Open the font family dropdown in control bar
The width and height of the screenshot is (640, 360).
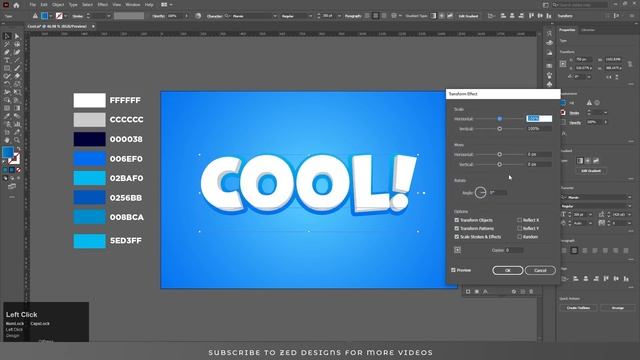275,16
